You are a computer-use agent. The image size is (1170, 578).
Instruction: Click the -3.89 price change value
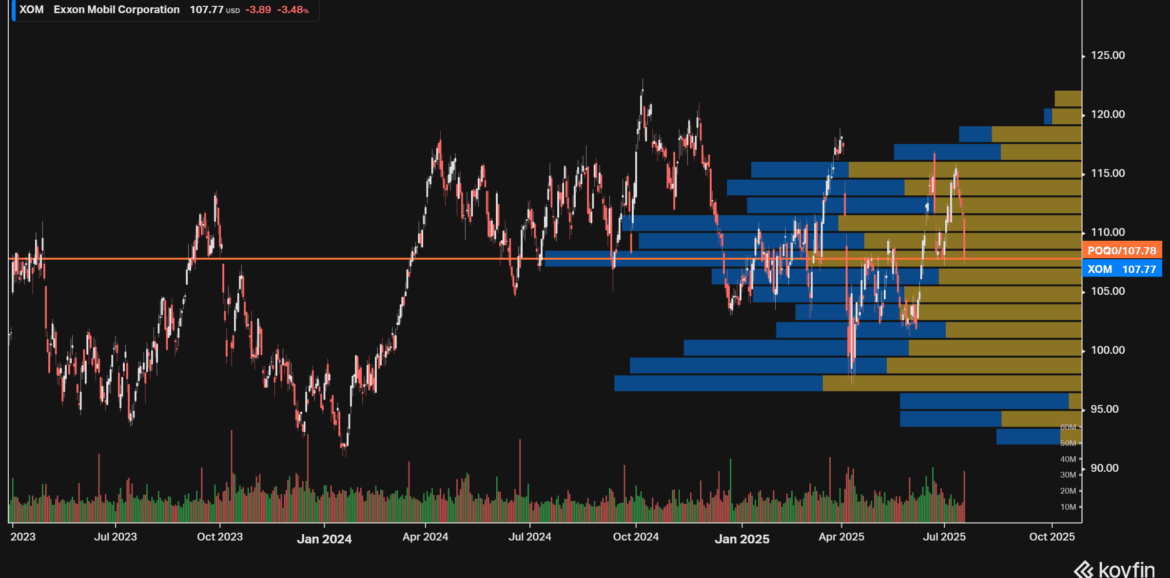click(258, 9)
